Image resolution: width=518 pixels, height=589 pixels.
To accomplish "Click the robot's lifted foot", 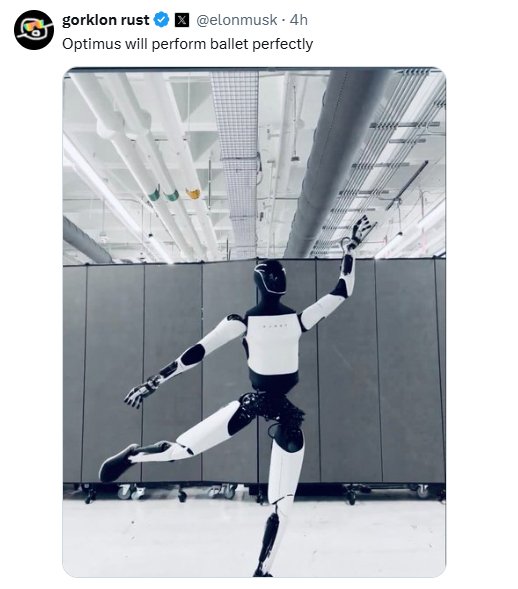I will coord(118,462).
